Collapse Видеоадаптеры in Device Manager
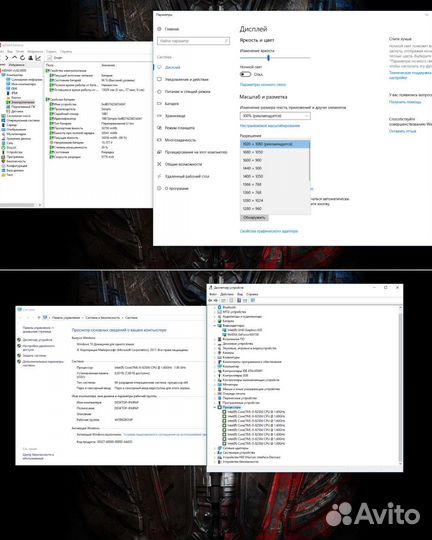The width and height of the screenshot is (432, 540). pyautogui.click(x=215, y=325)
